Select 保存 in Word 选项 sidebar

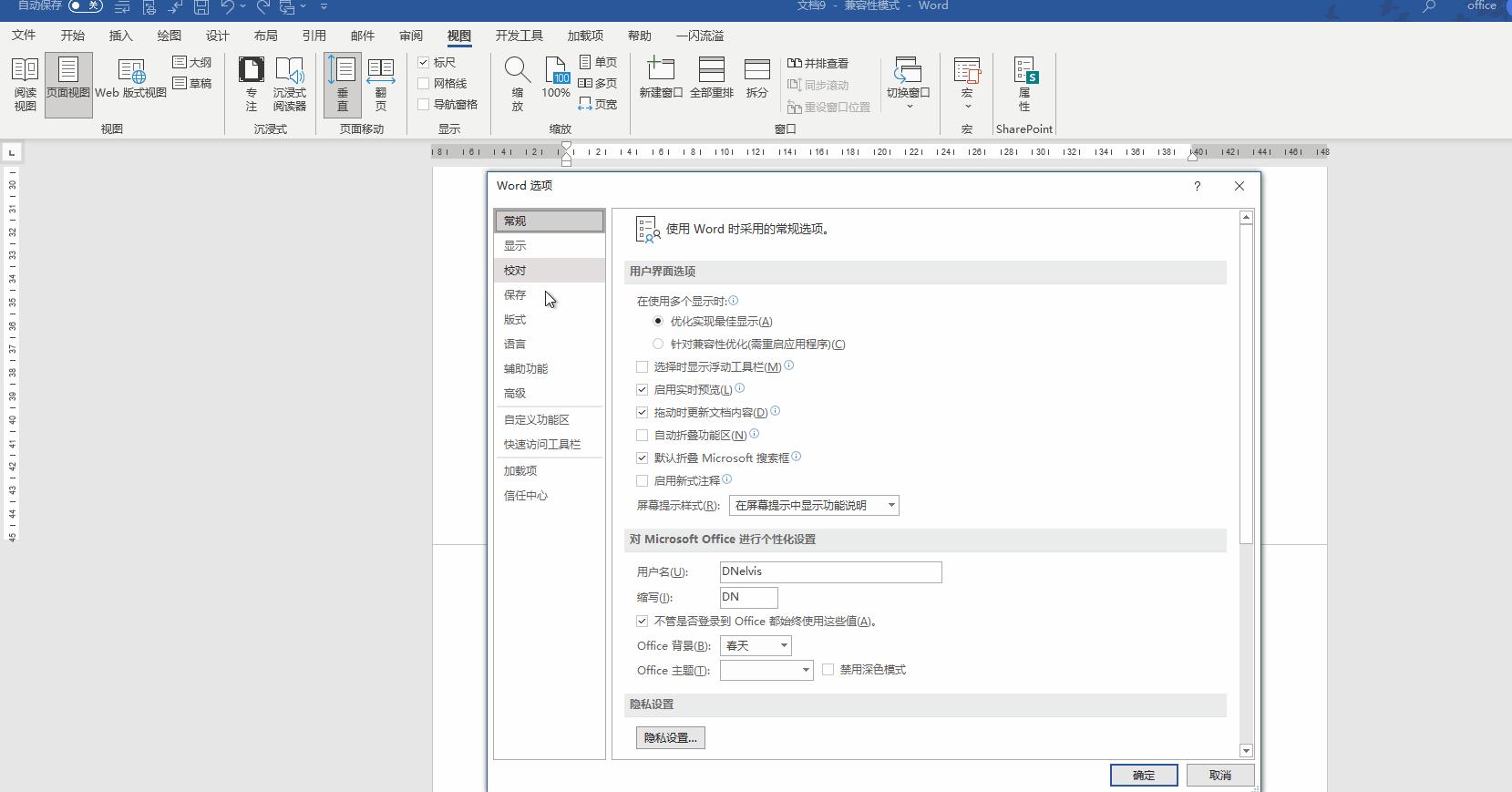(550, 295)
